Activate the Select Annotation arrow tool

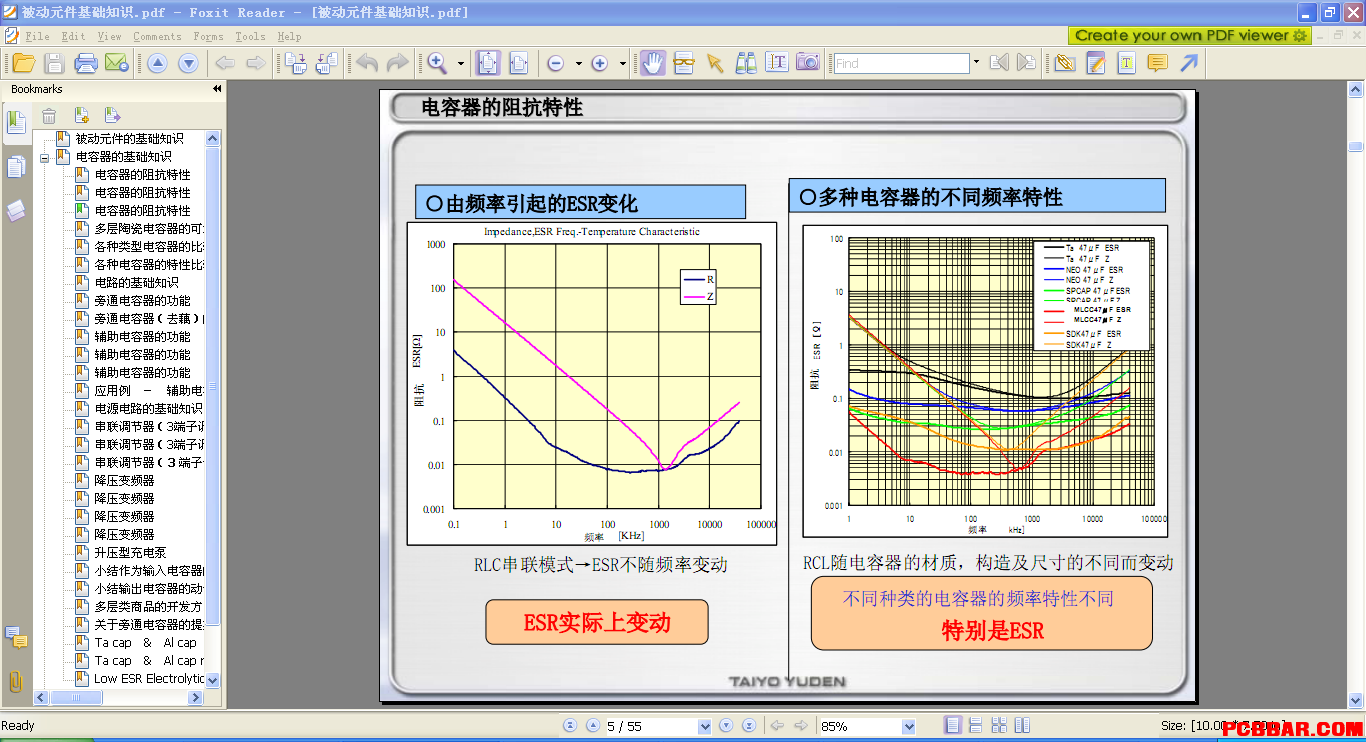(x=714, y=63)
